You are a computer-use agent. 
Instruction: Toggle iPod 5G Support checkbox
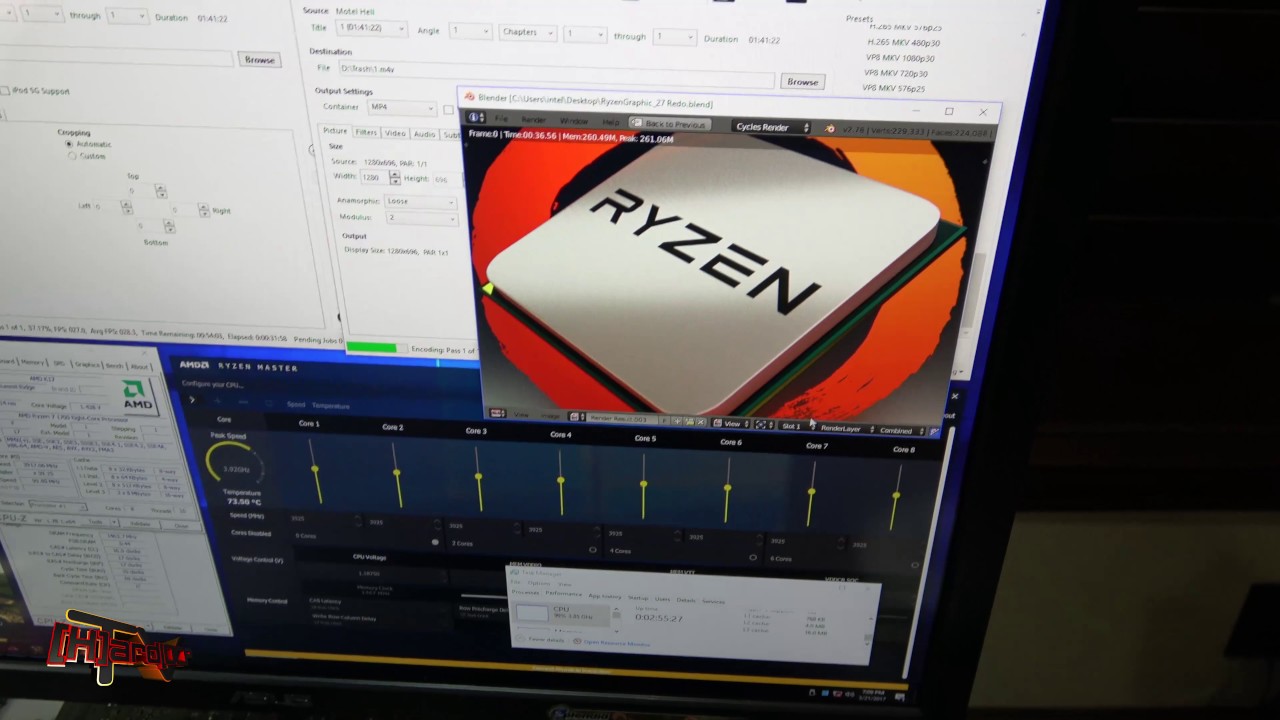6,91
